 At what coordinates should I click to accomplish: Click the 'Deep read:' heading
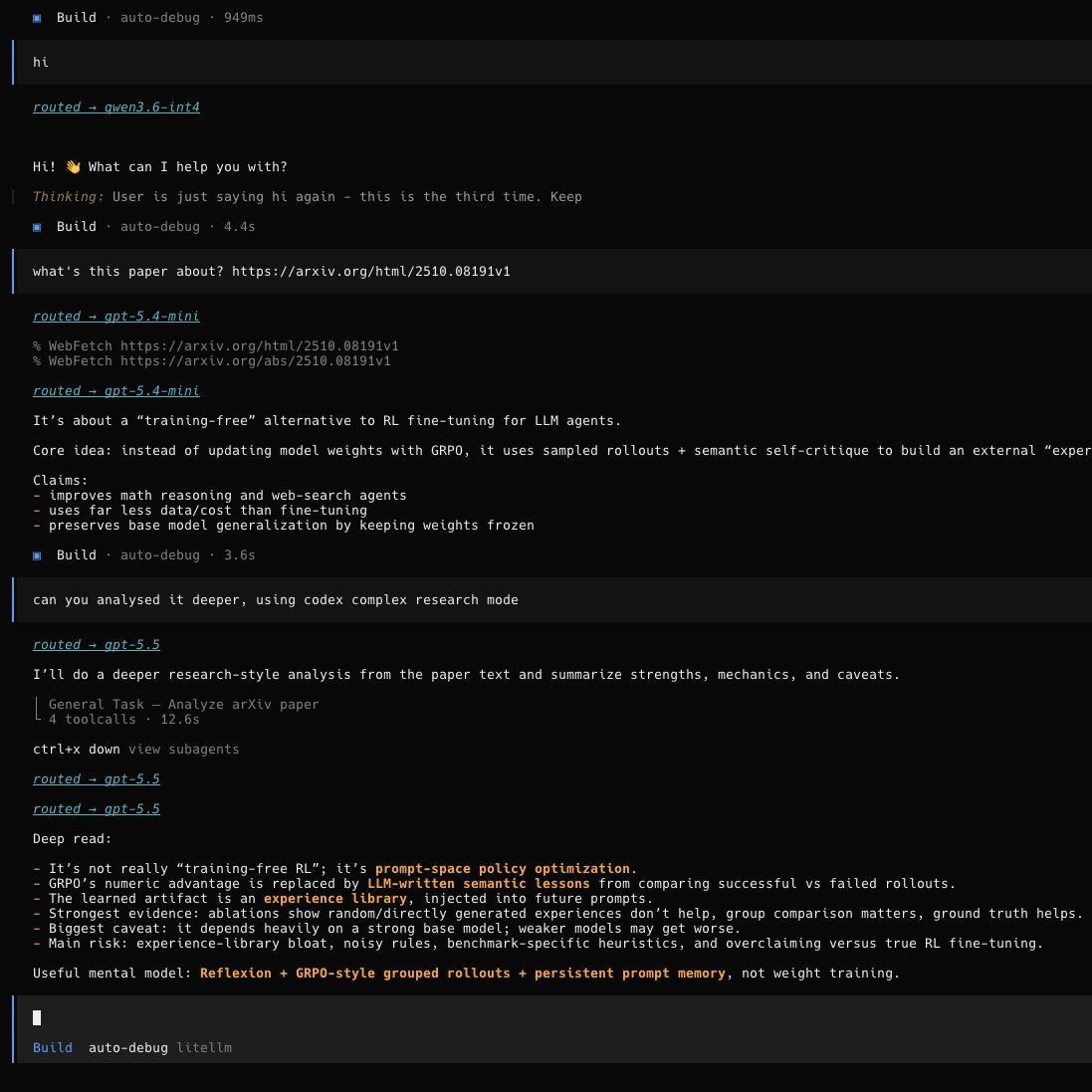click(x=73, y=838)
